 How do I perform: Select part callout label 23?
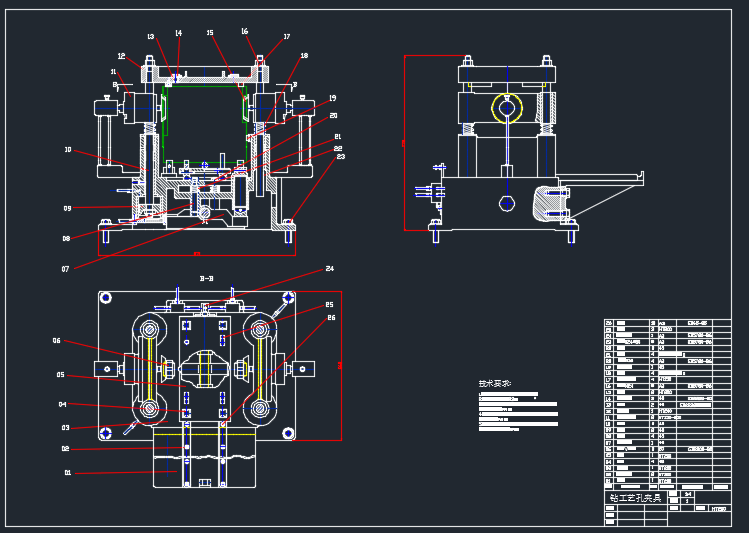point(341,157)
